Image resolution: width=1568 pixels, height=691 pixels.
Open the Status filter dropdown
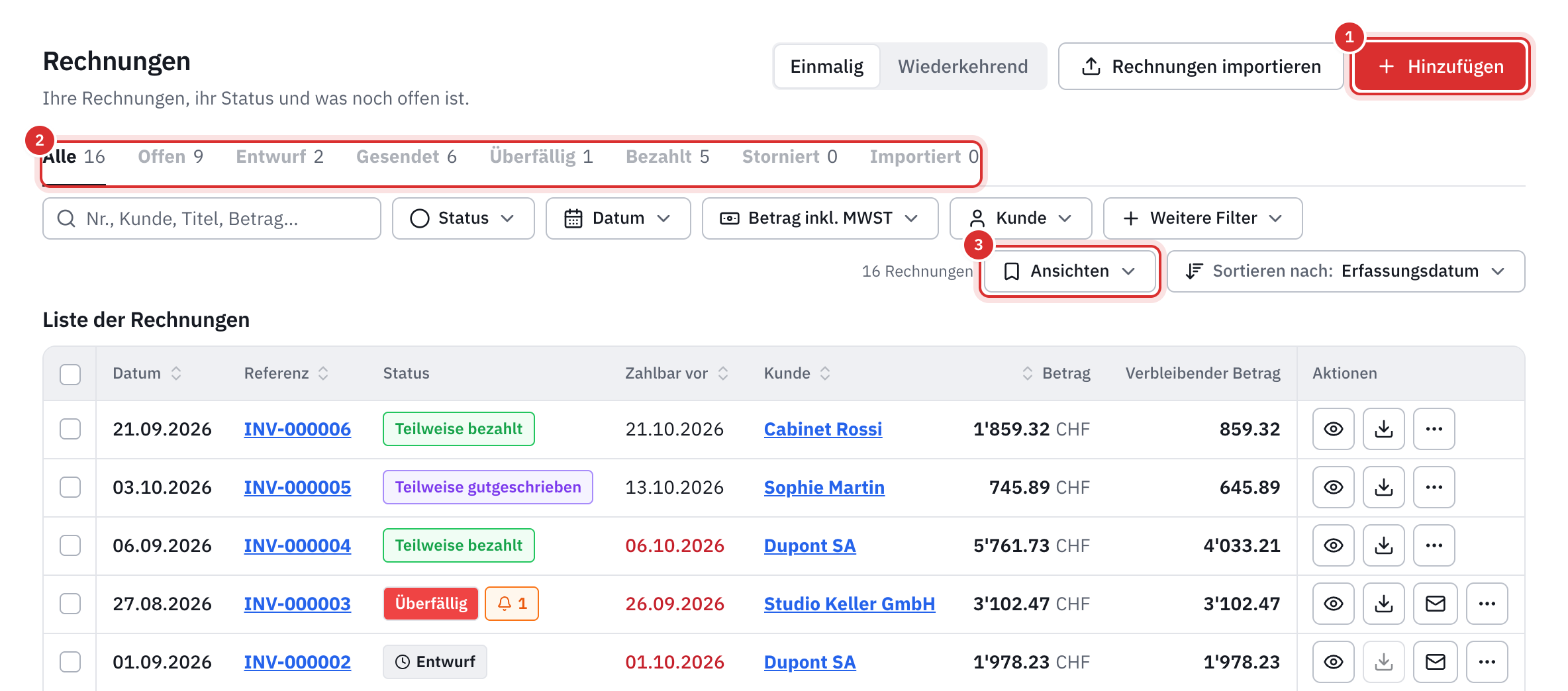pyautogui.click(x=463, y=218)
